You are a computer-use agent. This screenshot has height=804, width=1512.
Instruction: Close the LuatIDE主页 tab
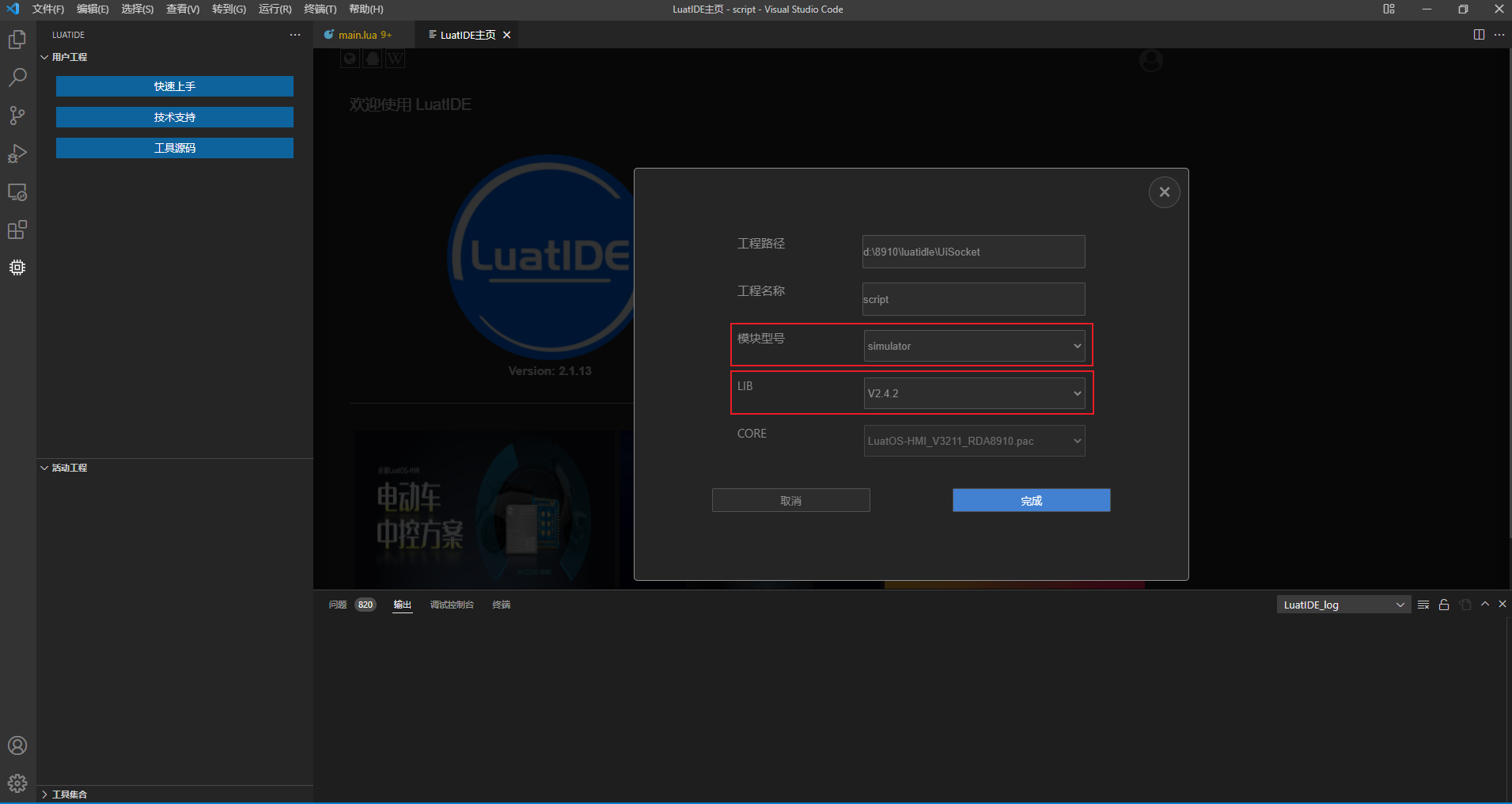507,35
